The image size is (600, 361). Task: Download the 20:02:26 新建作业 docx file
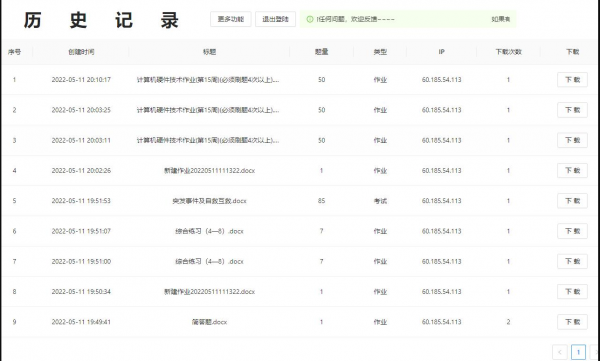[572, 170]
